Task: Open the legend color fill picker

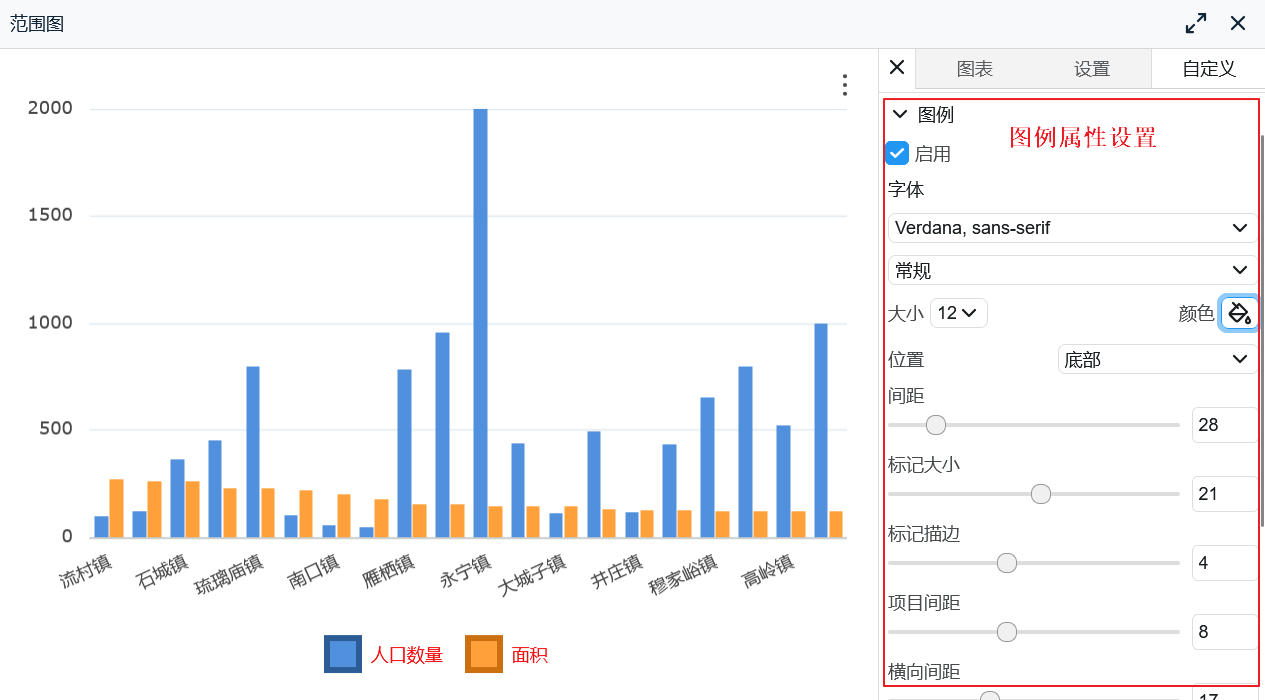Action: click(1239, 313)
